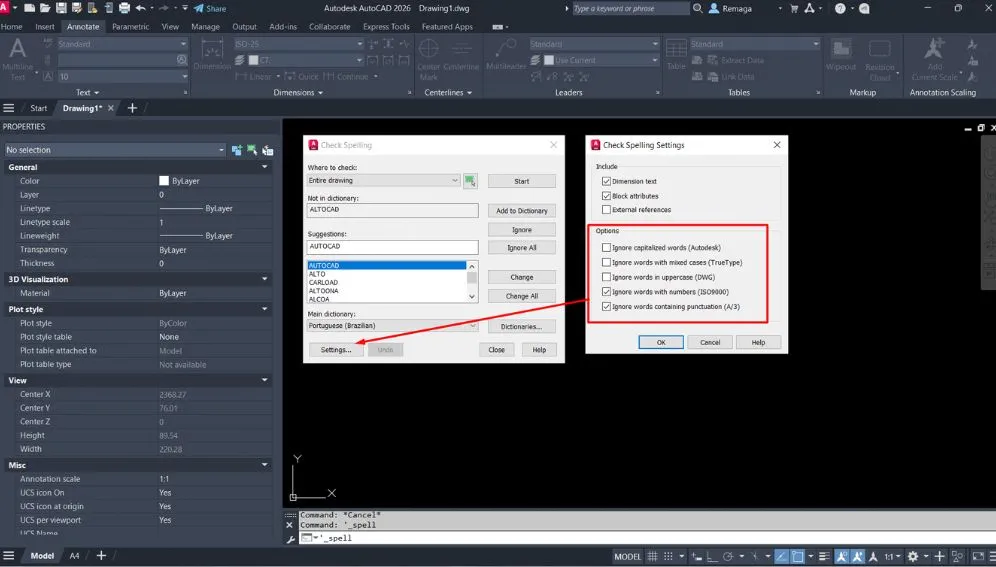
Task: Open the Express Tools ribbon tab
Action: click(386, 27)
